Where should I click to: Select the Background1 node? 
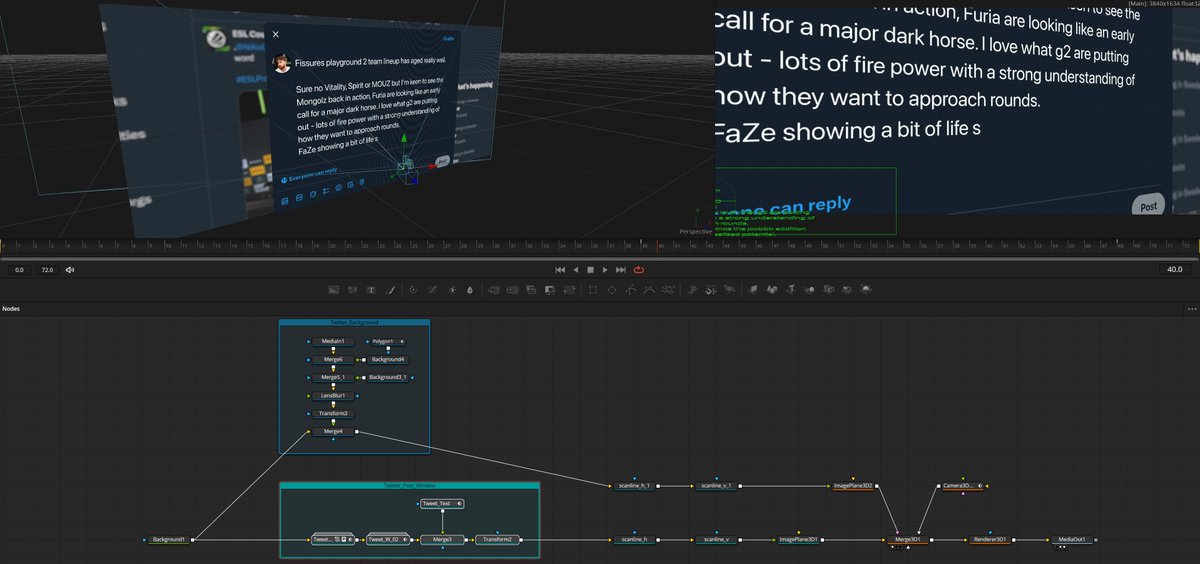click(x=167, y=539)
